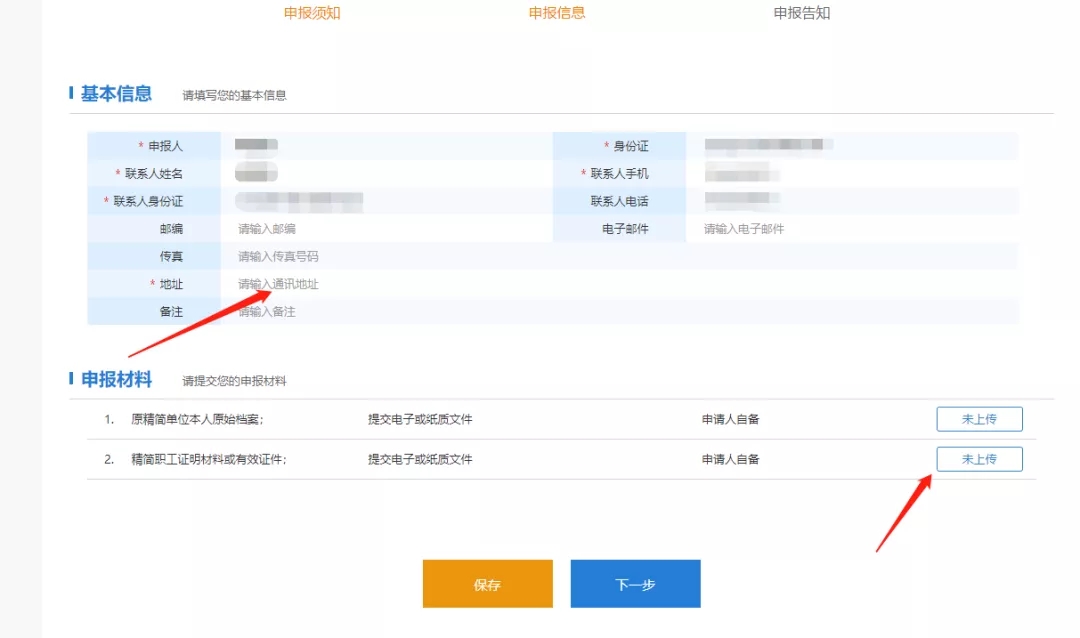
Task: Click text 精简职工证明材料或有效证件
Action: click(x=207, y=459)
